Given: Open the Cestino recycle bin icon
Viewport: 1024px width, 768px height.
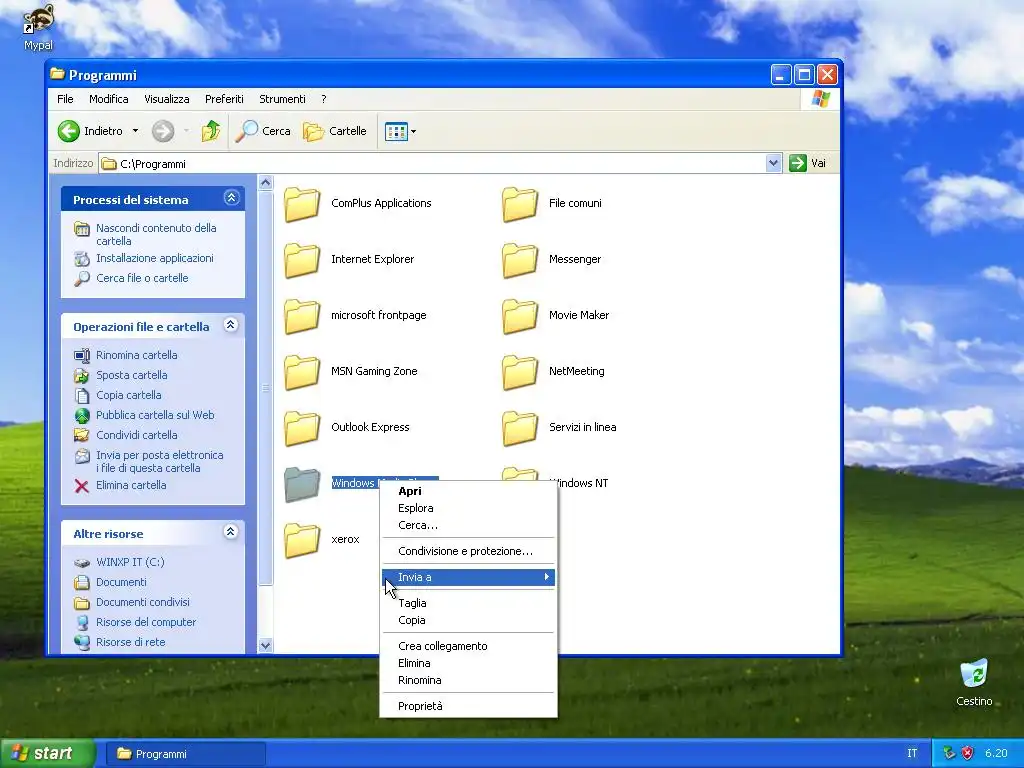Looking at the screenshot, I should coord(974,683).
